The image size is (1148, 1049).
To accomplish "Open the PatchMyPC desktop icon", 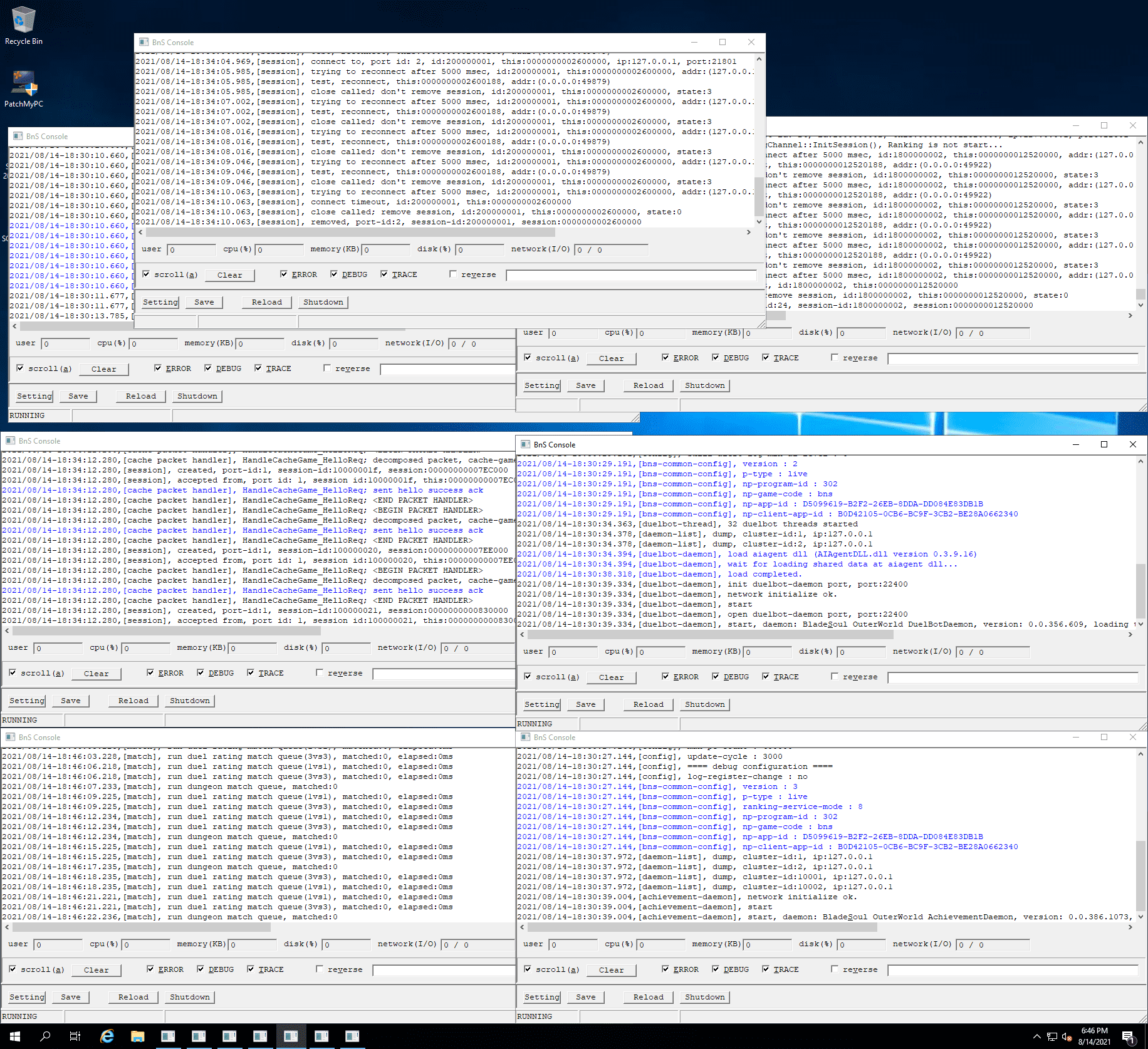I will [24, 88].
